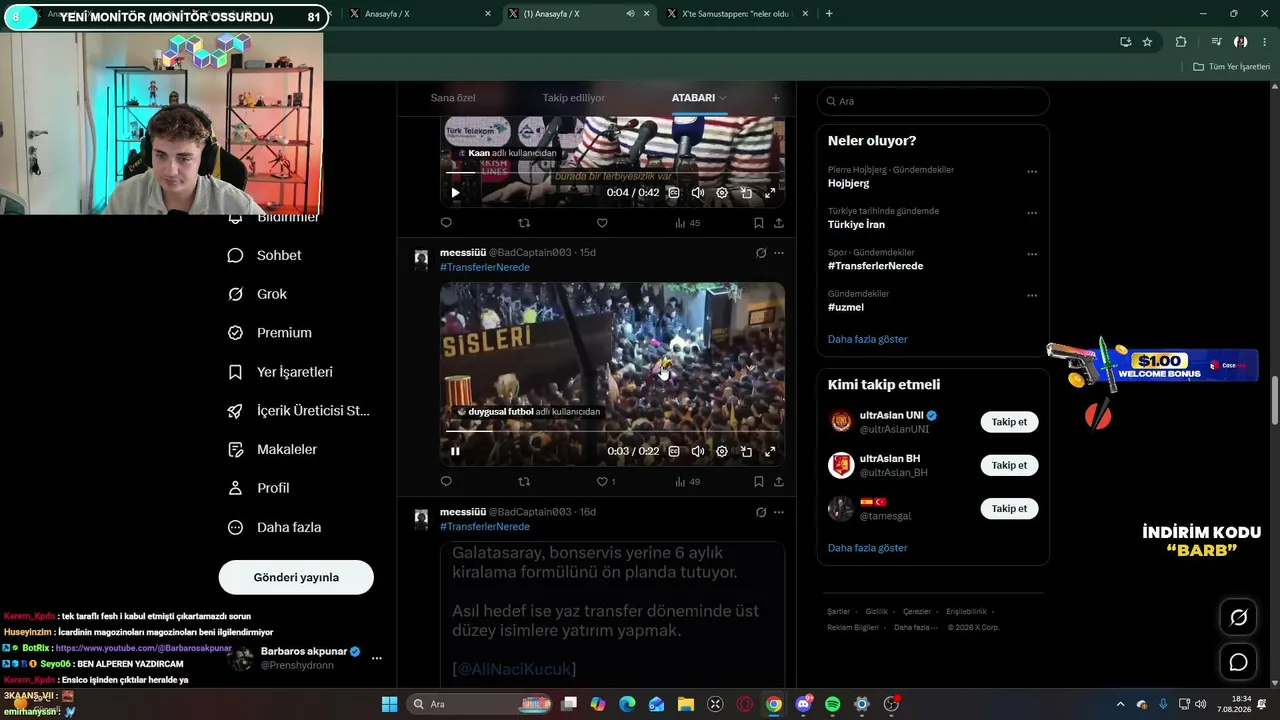This screenshot has height=720, width=1280.
Task: Open options for the #uzmel trend
Action: coord(1032,295)
